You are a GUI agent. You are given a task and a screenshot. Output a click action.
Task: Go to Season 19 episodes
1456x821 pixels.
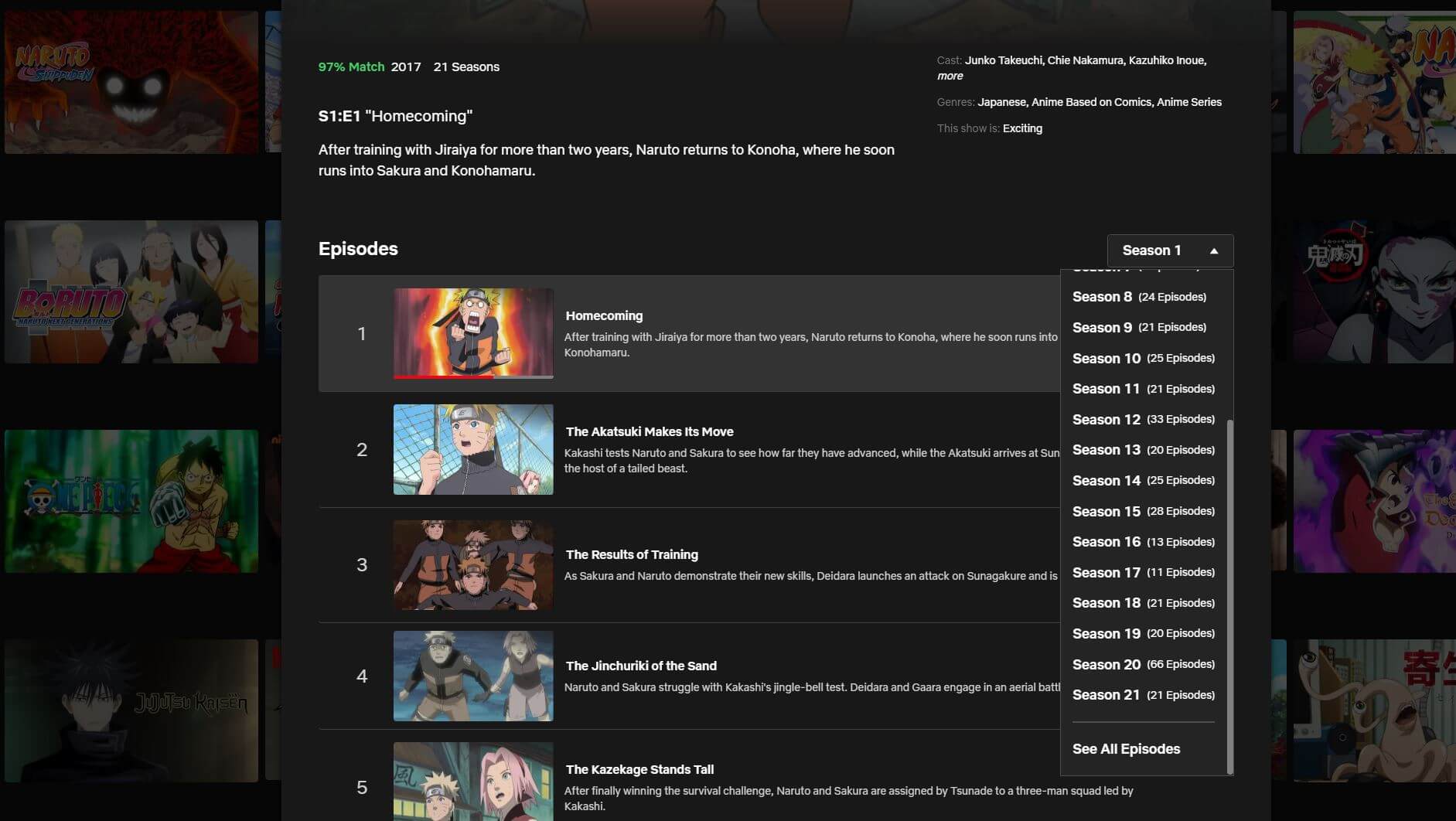pos(1143,634)
